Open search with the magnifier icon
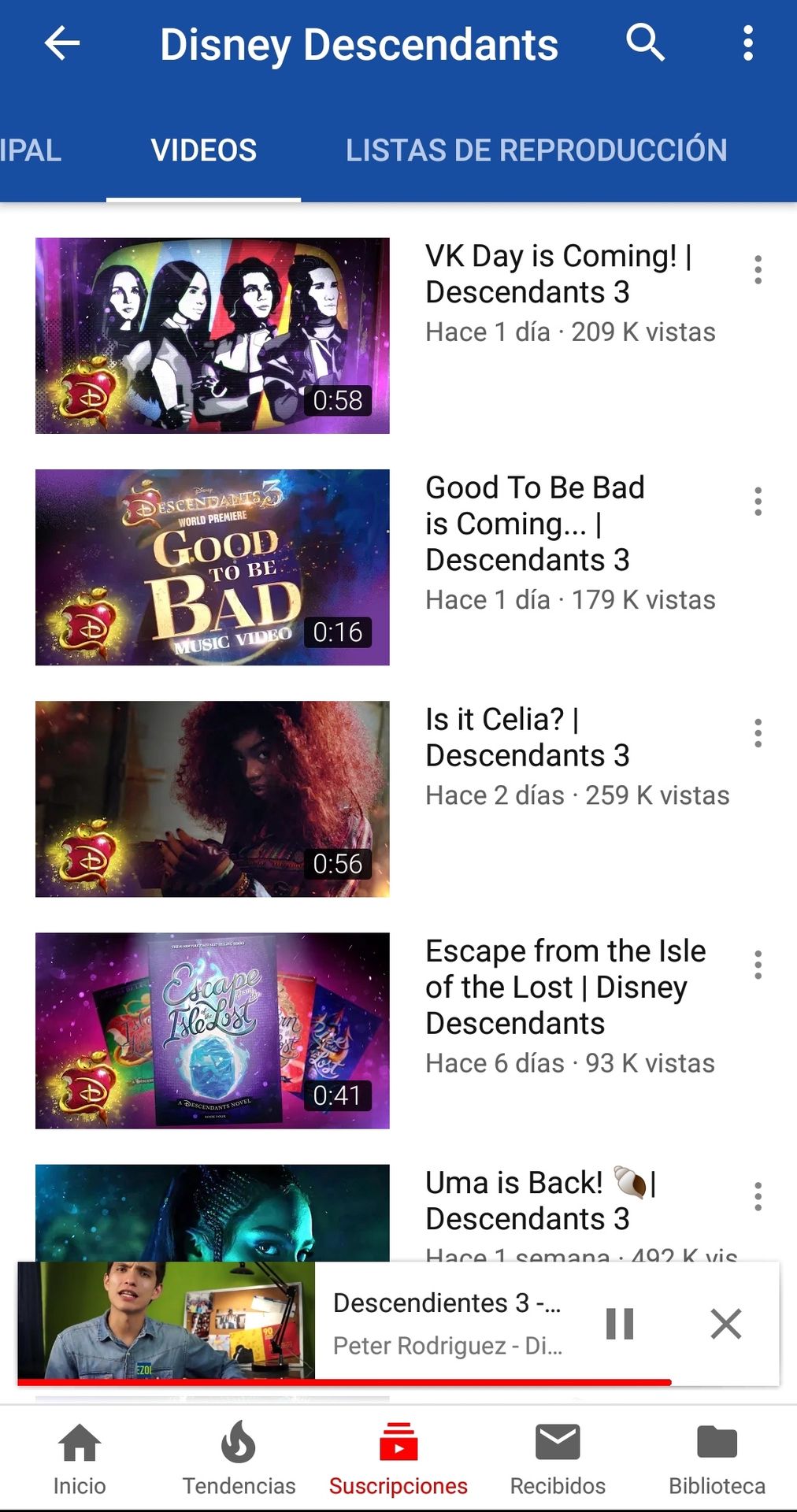 coord(646,43)
